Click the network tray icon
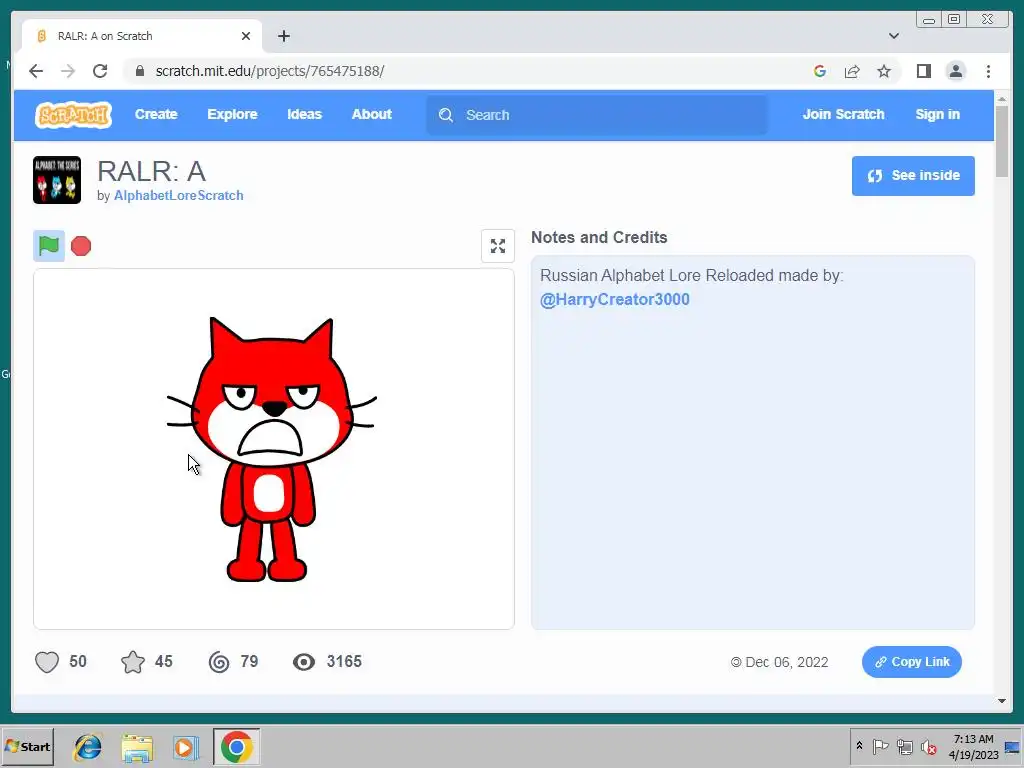This screenshot has height=768, width=1024. [904, 746]
